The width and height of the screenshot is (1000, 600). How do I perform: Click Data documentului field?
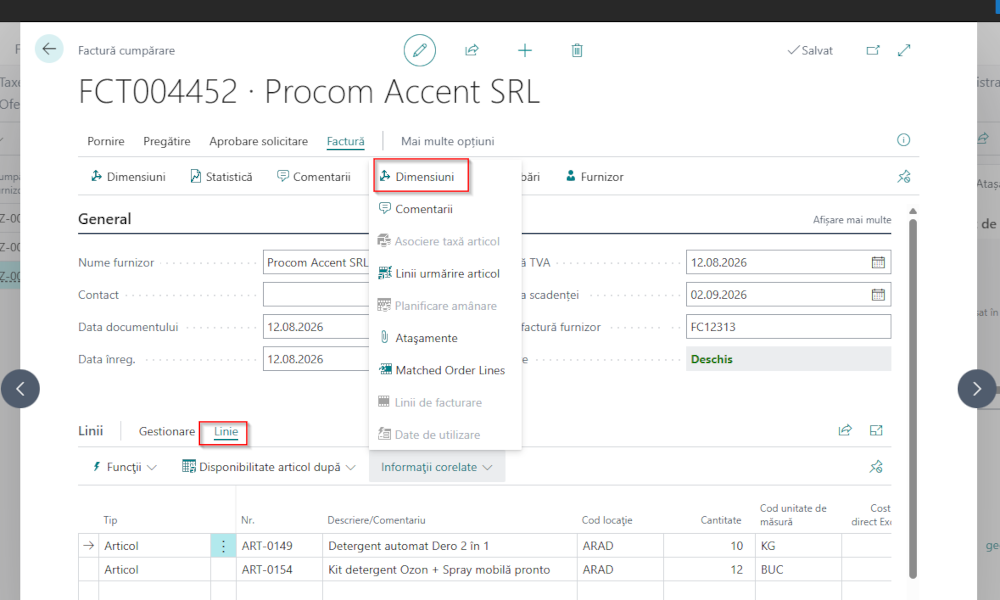[316, 326]
